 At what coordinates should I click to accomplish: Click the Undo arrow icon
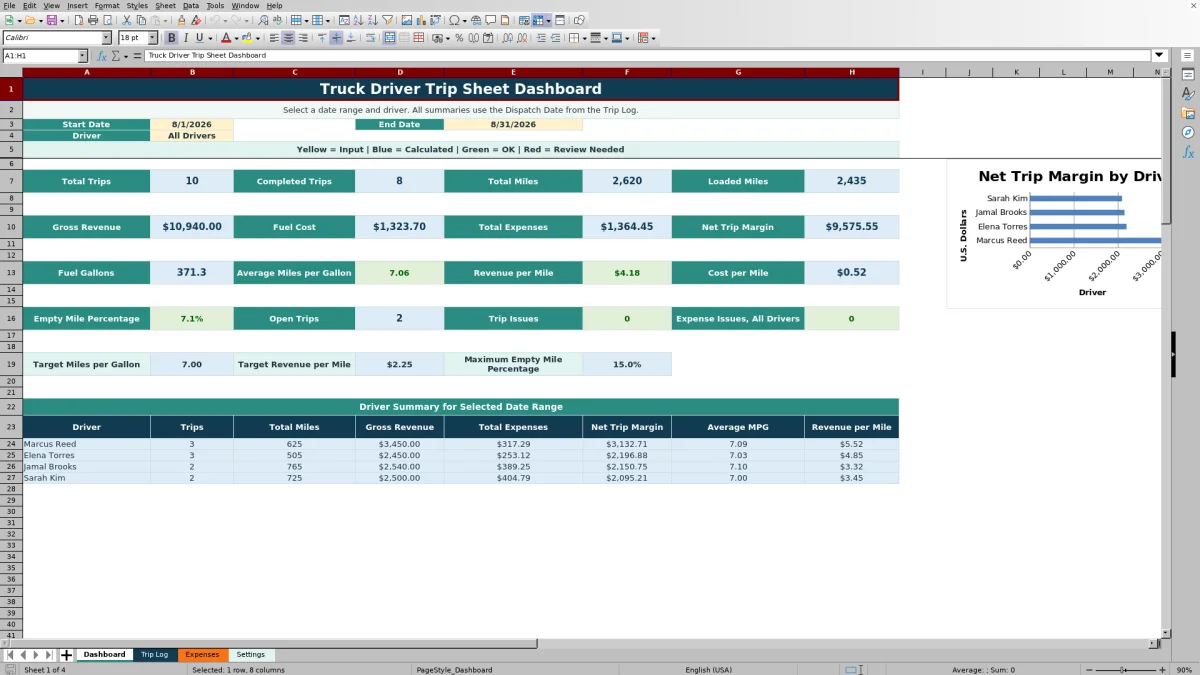tap(214, 20)
